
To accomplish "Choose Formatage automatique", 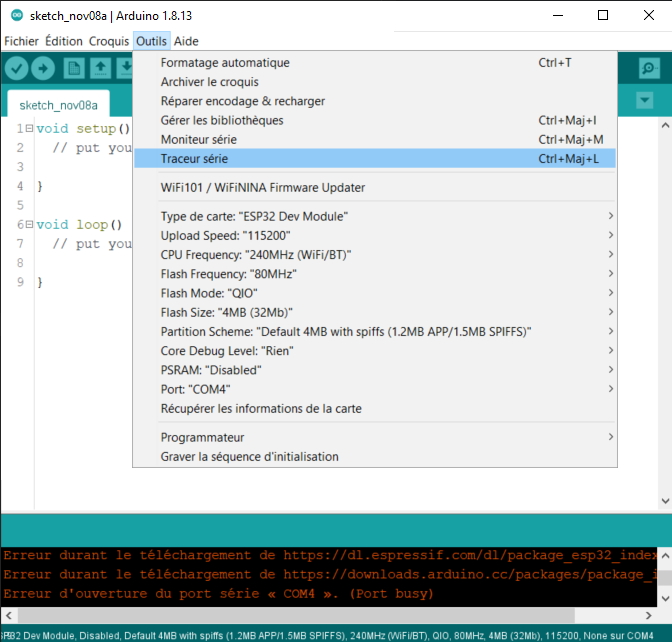I will point(375,63).
